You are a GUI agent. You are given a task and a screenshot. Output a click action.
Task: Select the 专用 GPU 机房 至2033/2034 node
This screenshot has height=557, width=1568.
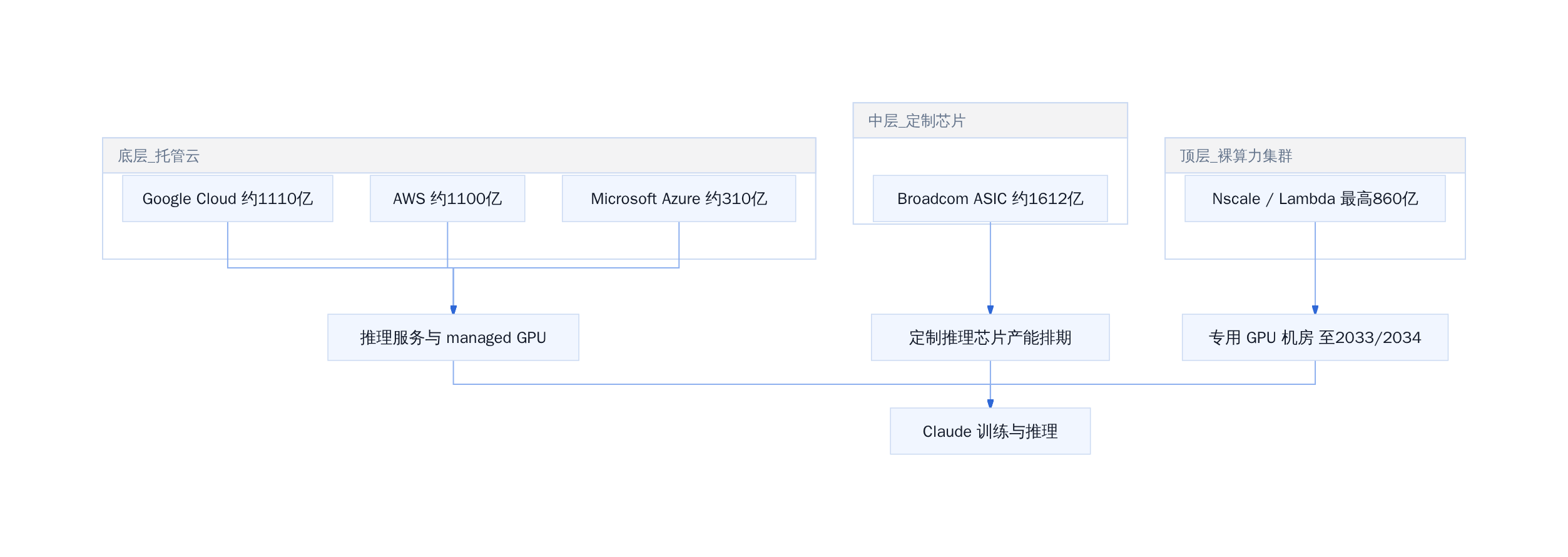[1315, 337]
